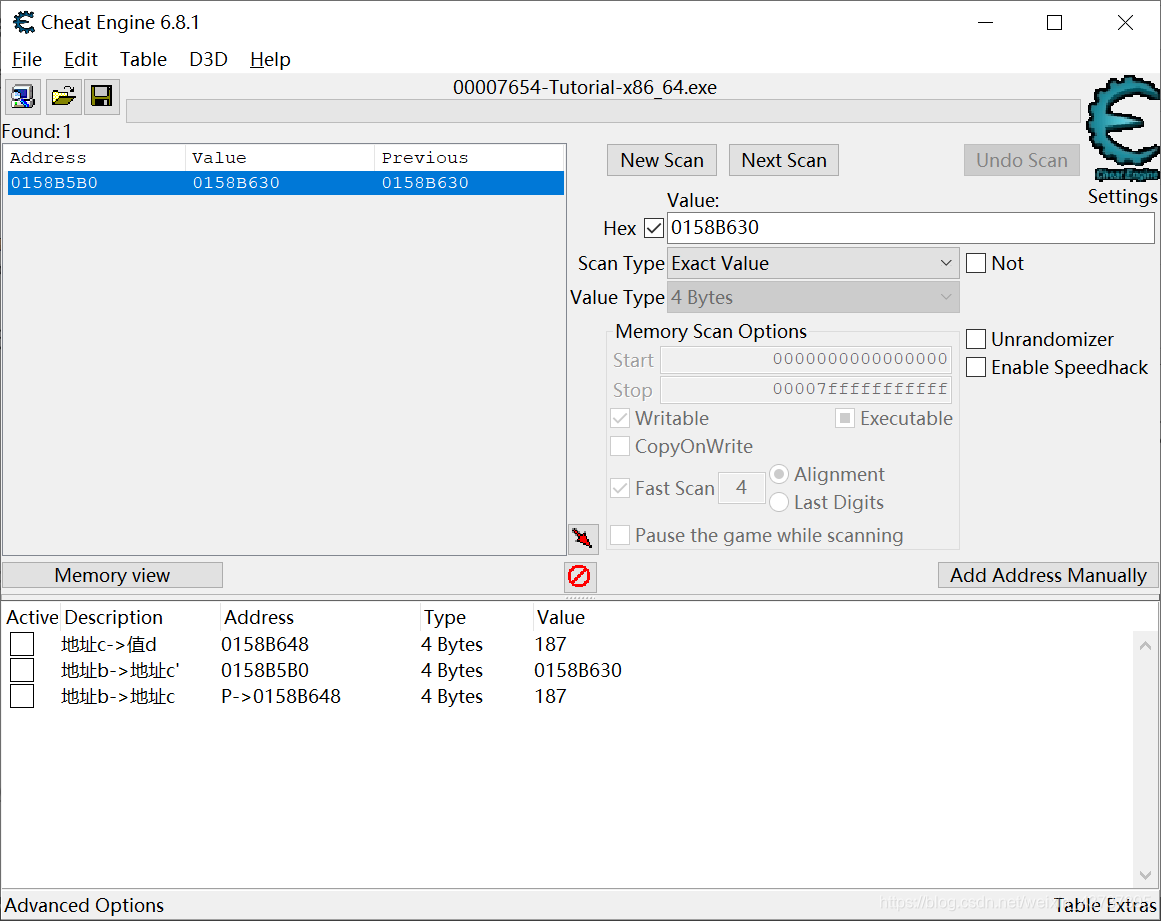The width and height of the screenshot is (1161, 921).
Task: Click the pointer address P->0158B648
Action: click(281, 696)
